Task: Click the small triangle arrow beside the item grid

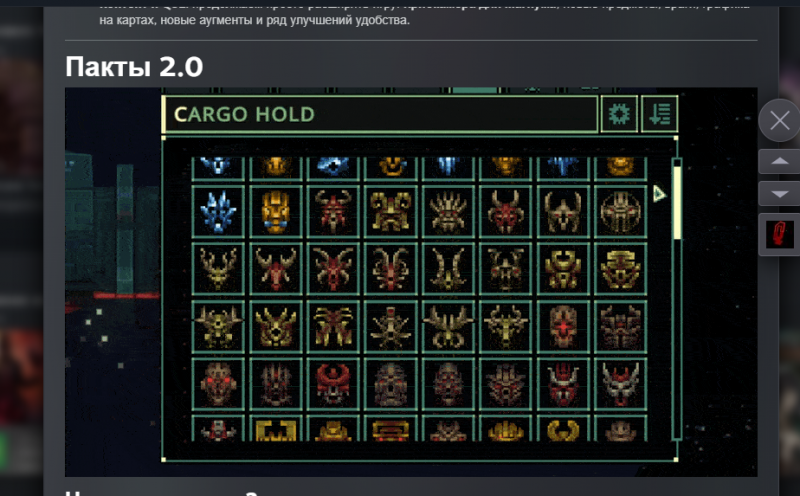Action: (659, 193)
